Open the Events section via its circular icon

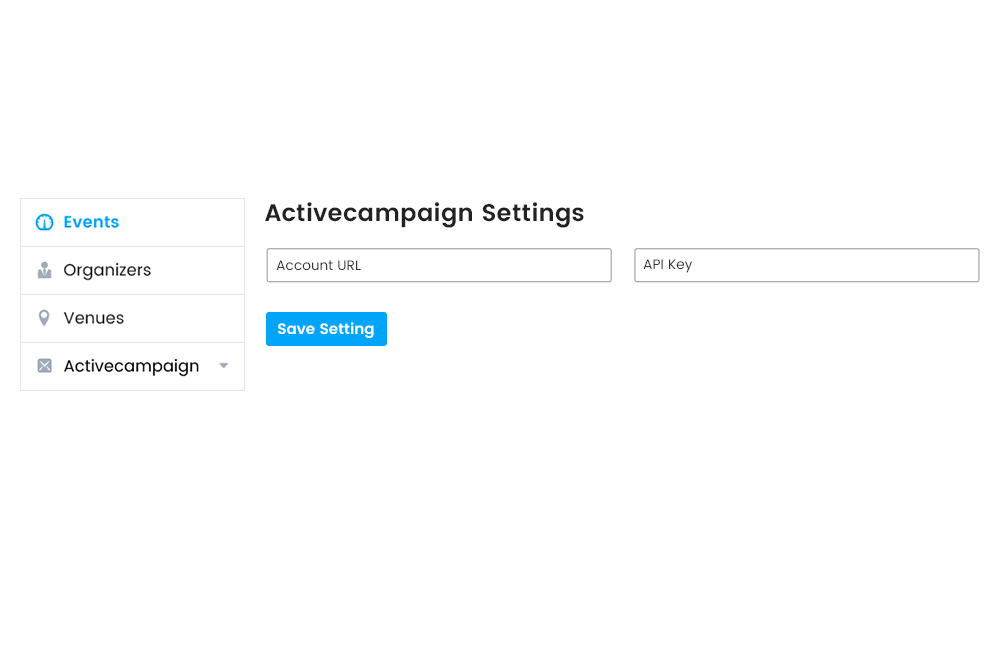(44, 222)
